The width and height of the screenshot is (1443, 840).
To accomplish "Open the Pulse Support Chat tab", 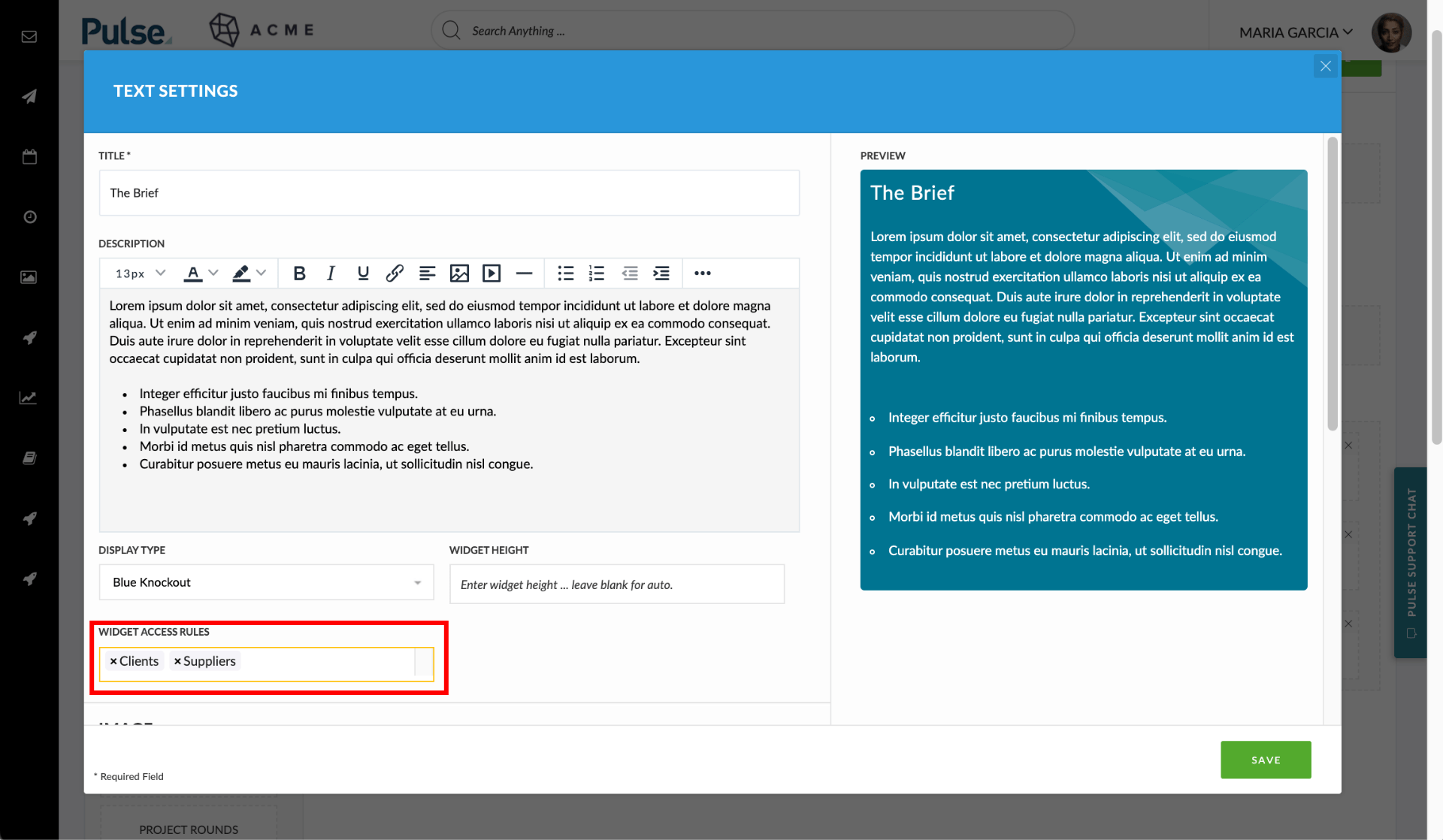I will pyautogui.click(x=1411, y=563).
